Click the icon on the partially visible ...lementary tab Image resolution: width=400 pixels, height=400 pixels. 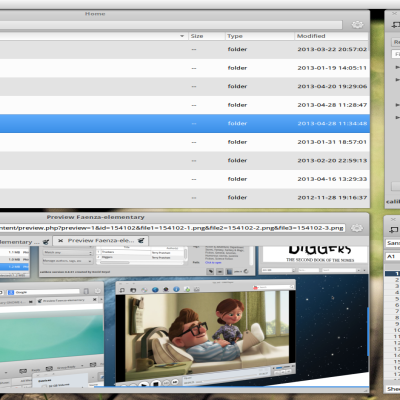(x=46, y=242)
